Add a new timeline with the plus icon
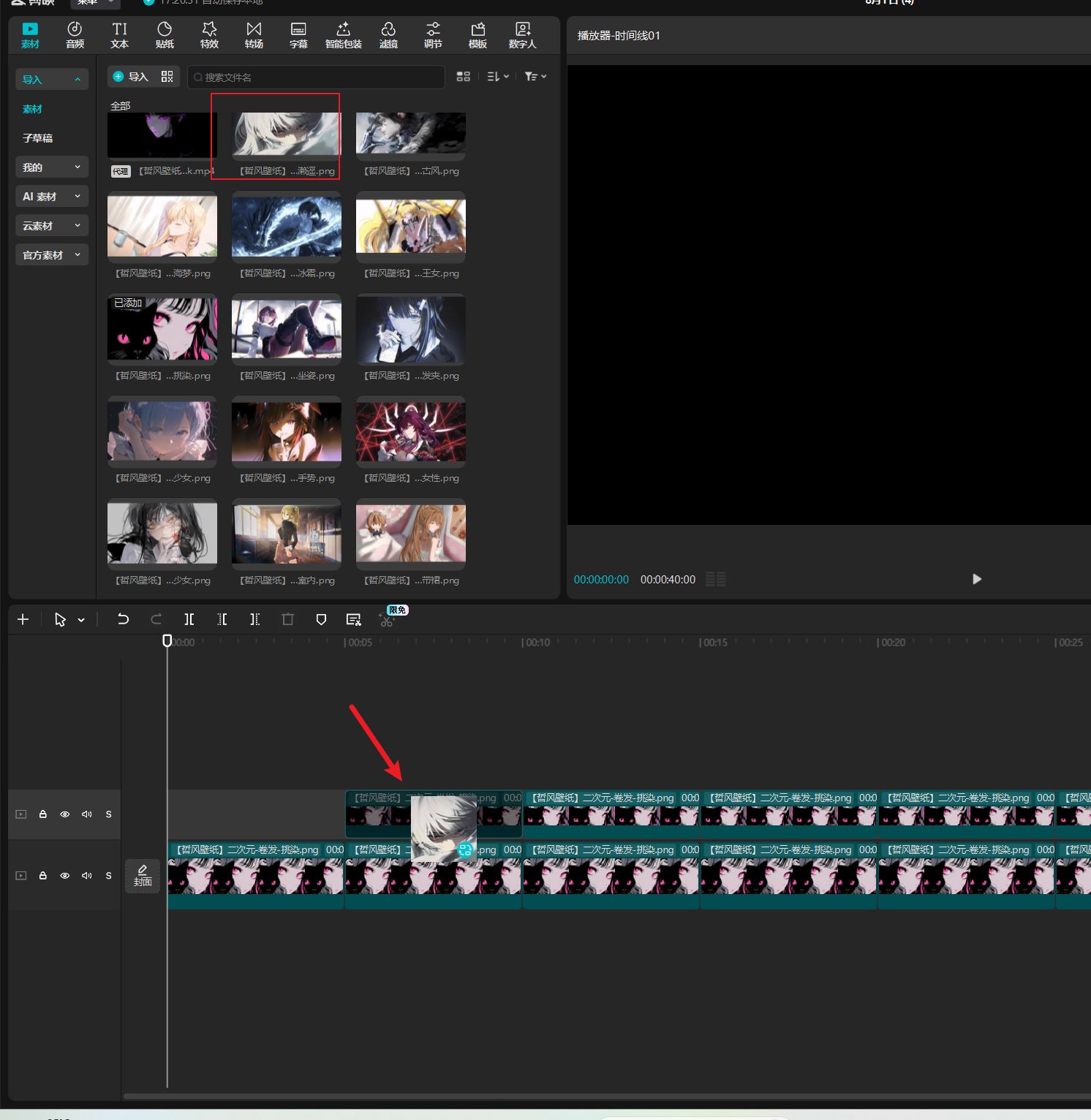 click(23, 620)
